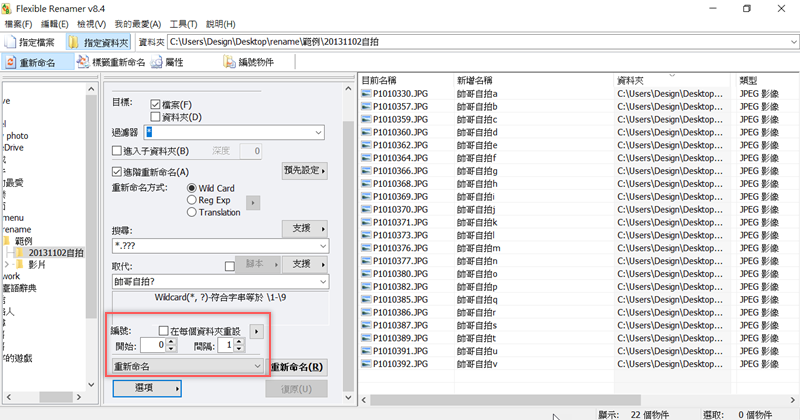The width and height of the screenshot is (800, 420).
Task: Click arrow button next to Reg Exp
Action: pos(253,203)
